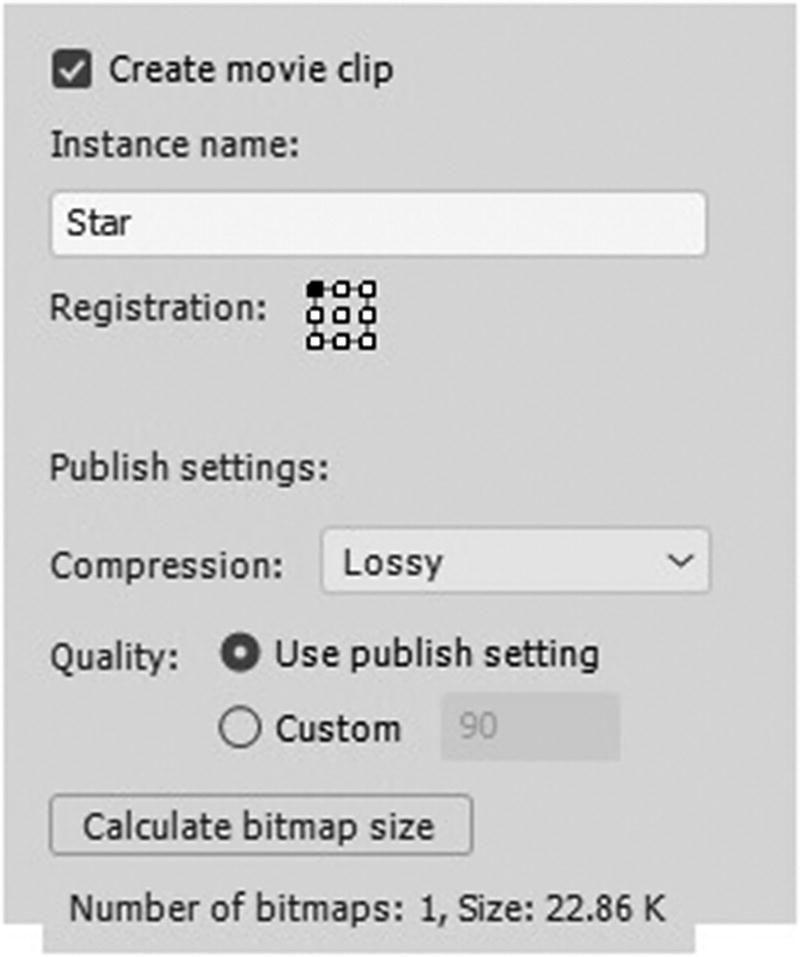Click the Use publish setting label text
This screenshot has height=957, width=800.
tap(437, 654)
